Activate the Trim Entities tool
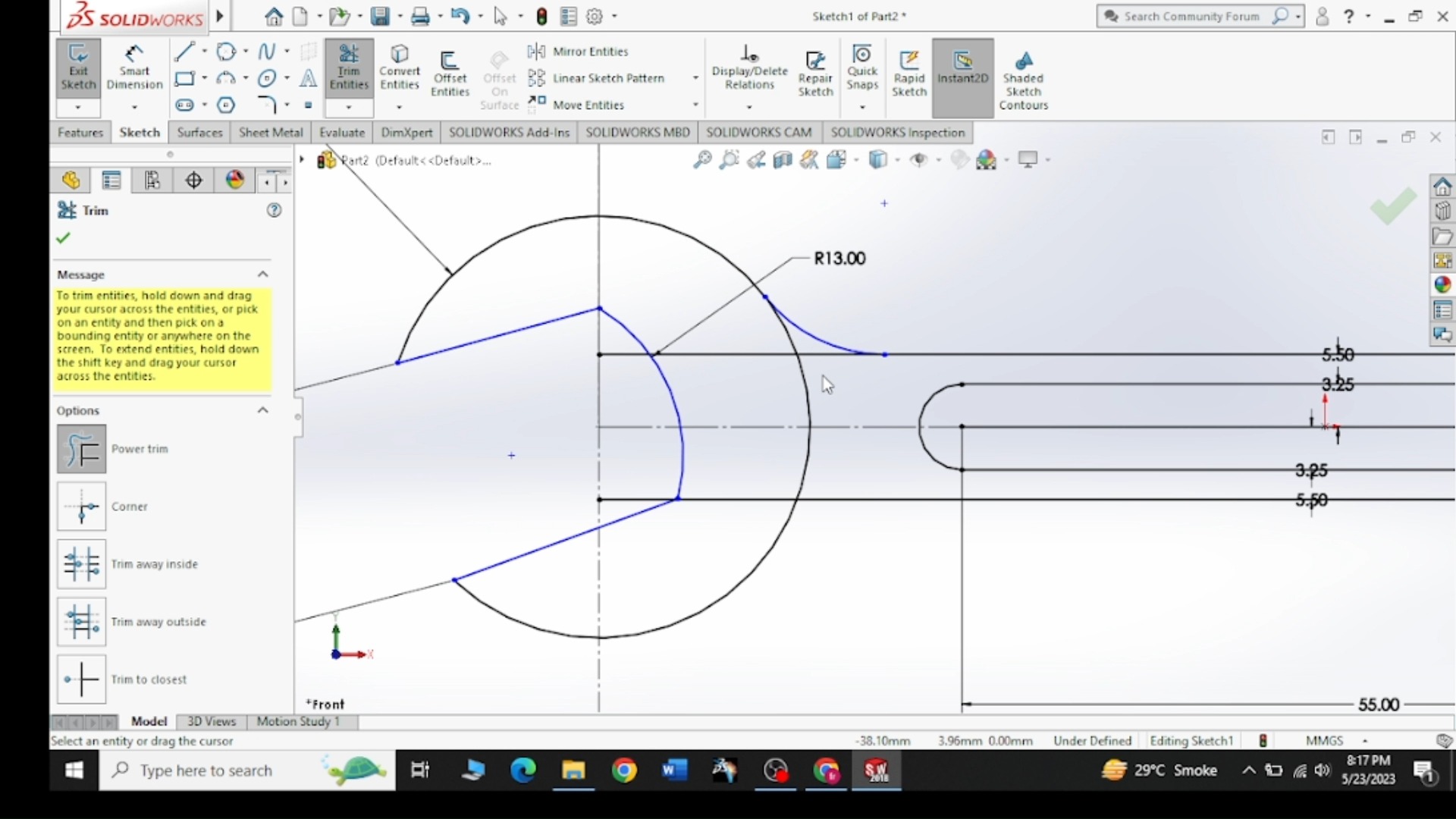Screen dimensions: 1456x819 click(349, 68)
